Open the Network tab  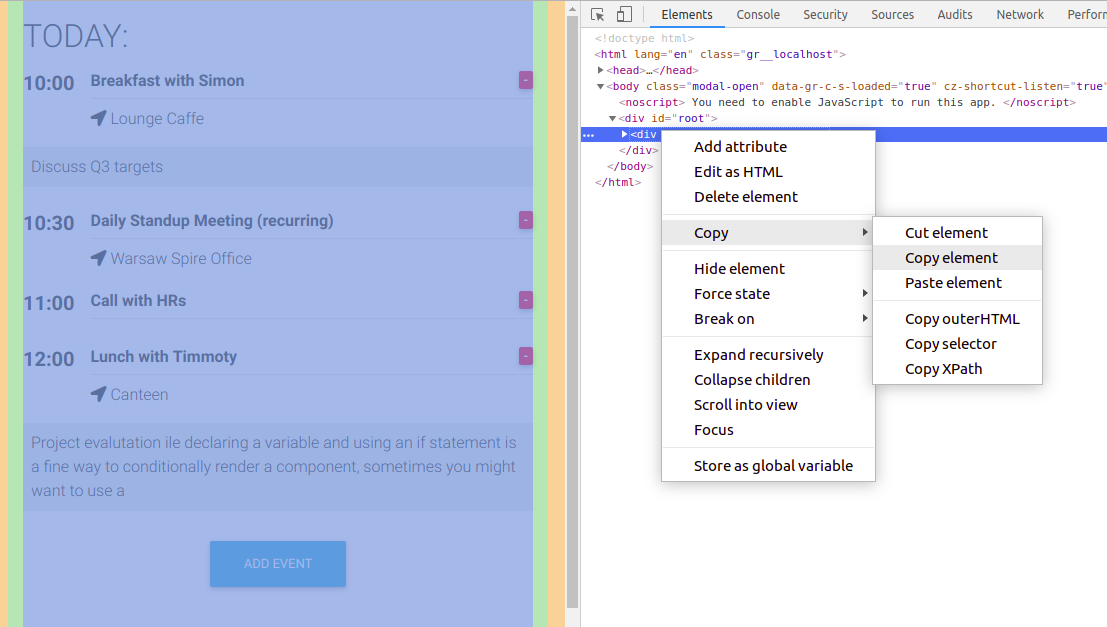[1019, 14]
